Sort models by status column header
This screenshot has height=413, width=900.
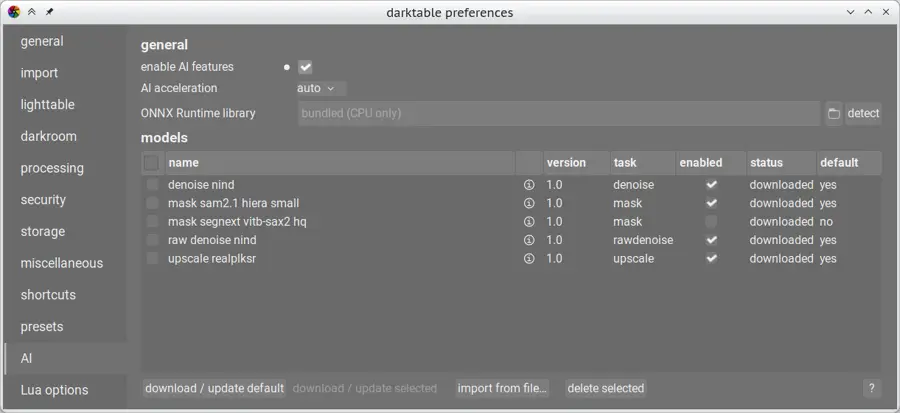point(781,163)
